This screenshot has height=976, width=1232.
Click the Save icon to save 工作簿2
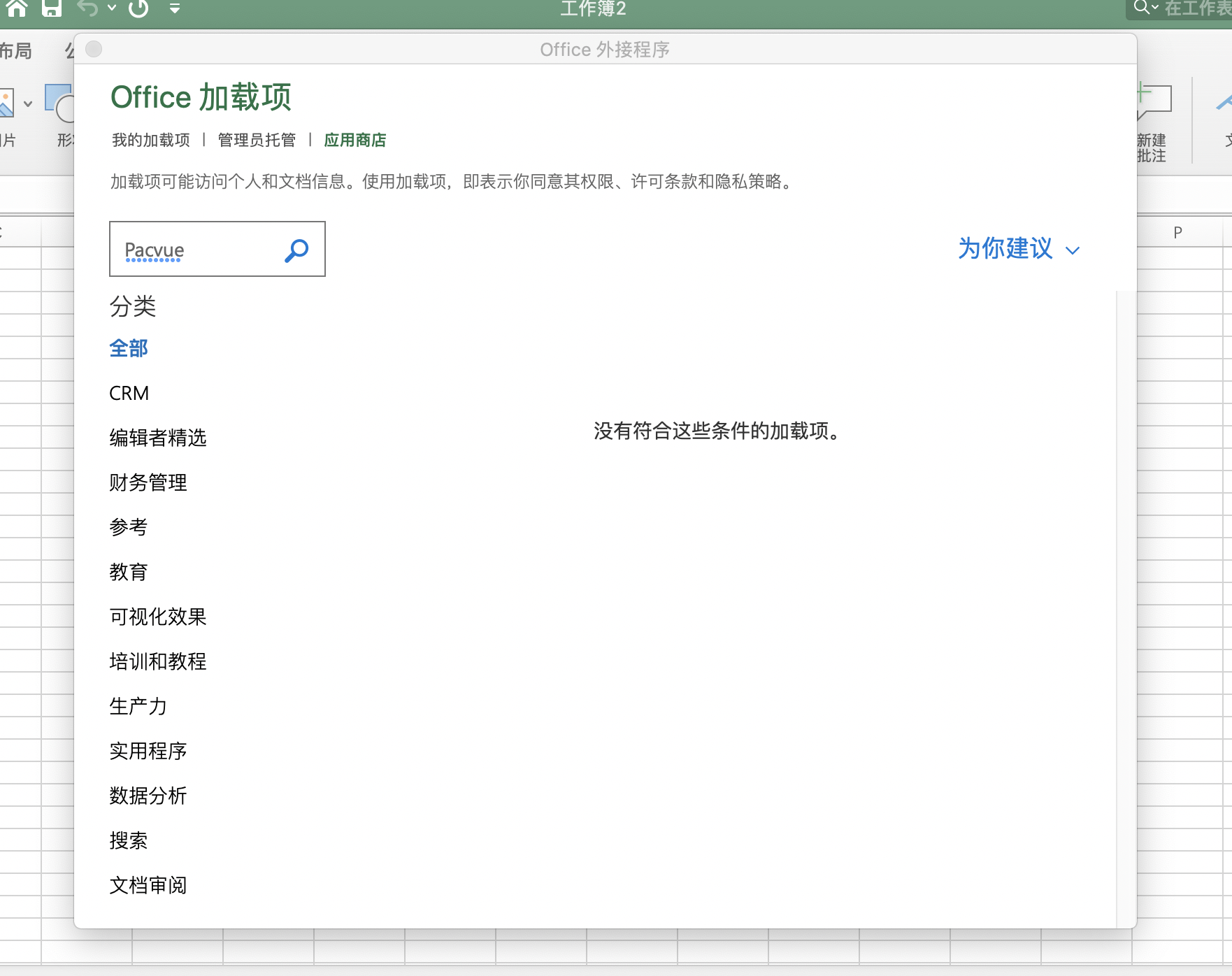click(x=51, y=9)
